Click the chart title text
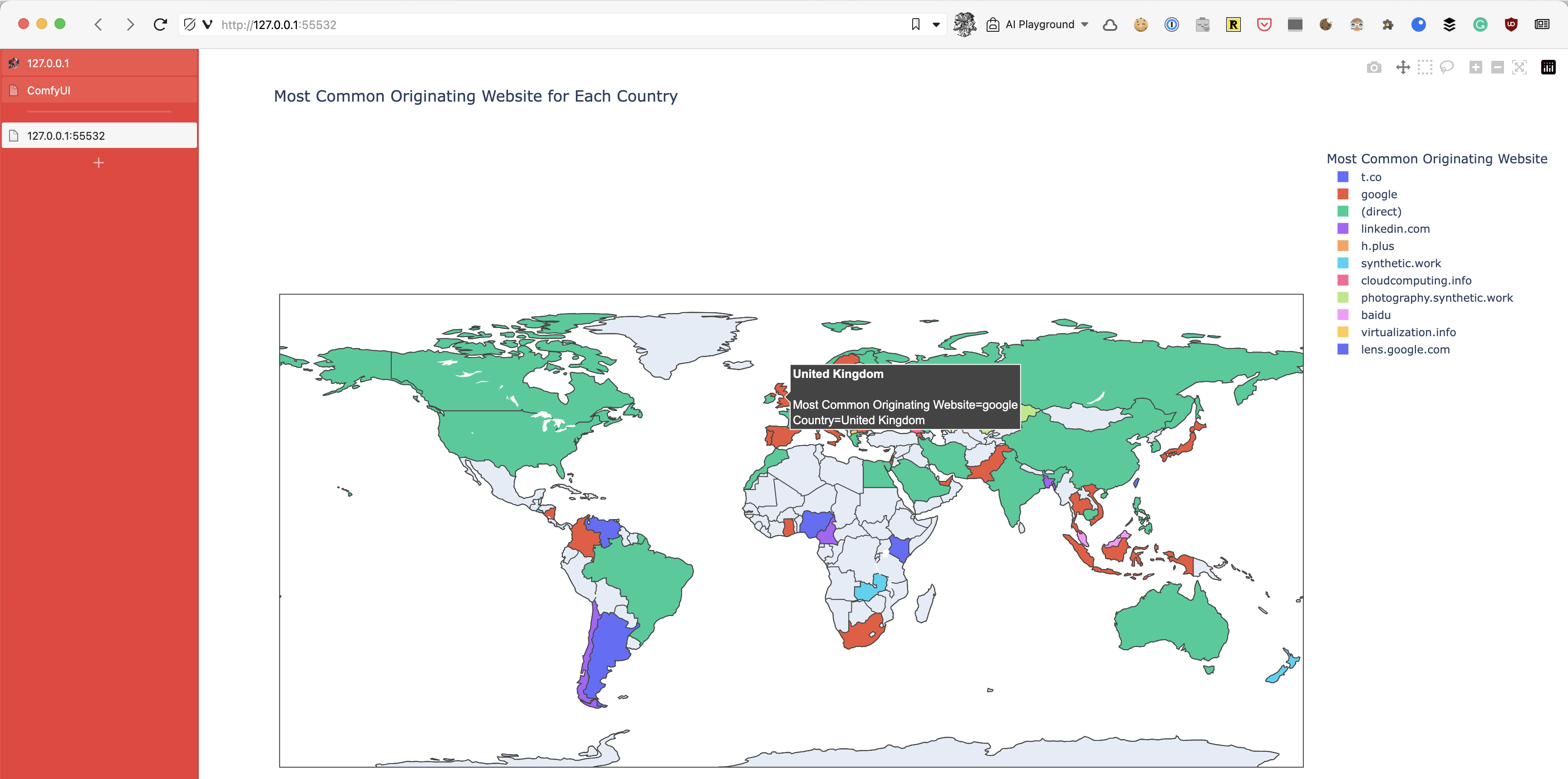 [475, 96]
